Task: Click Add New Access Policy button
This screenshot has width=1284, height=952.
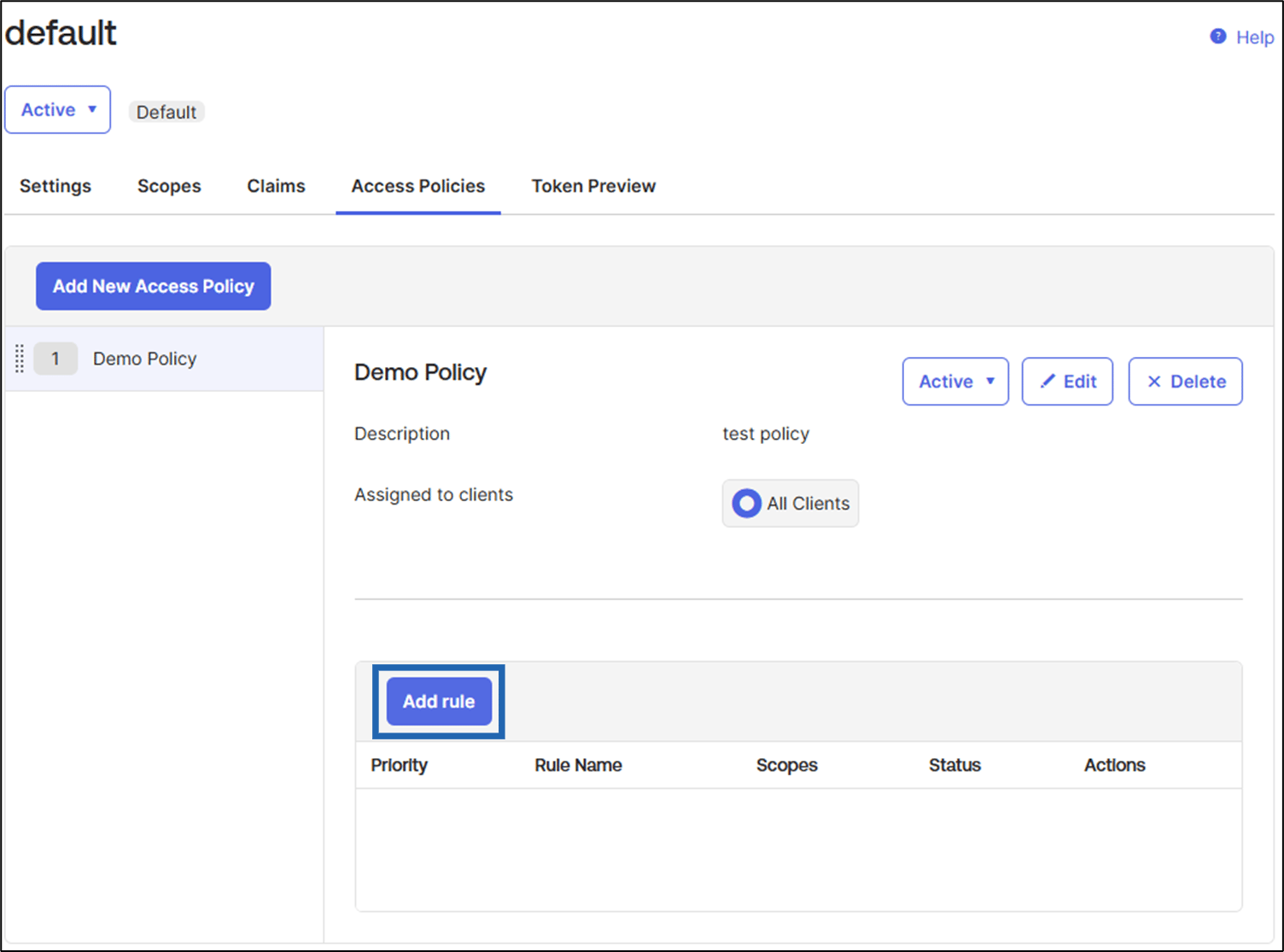Action: tap(154, 286)
